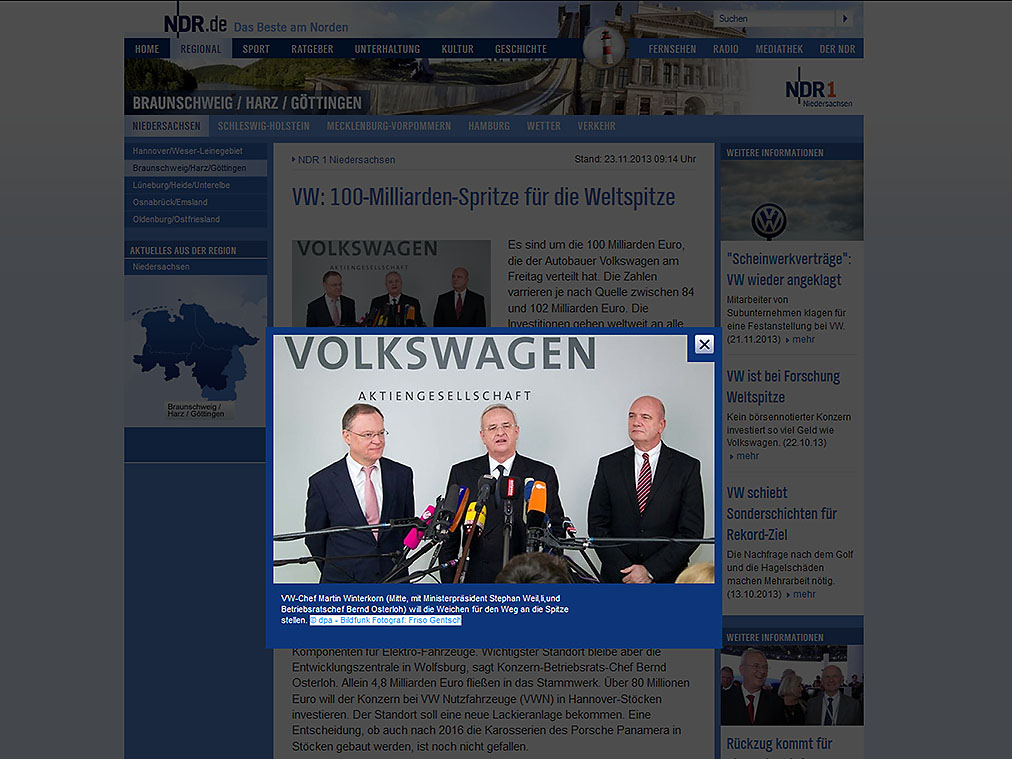This screenshot has height=759, width=1012.
Task: Select the SCHLESWIG-HOLSTEIN region tab
Action: [263, 126]
